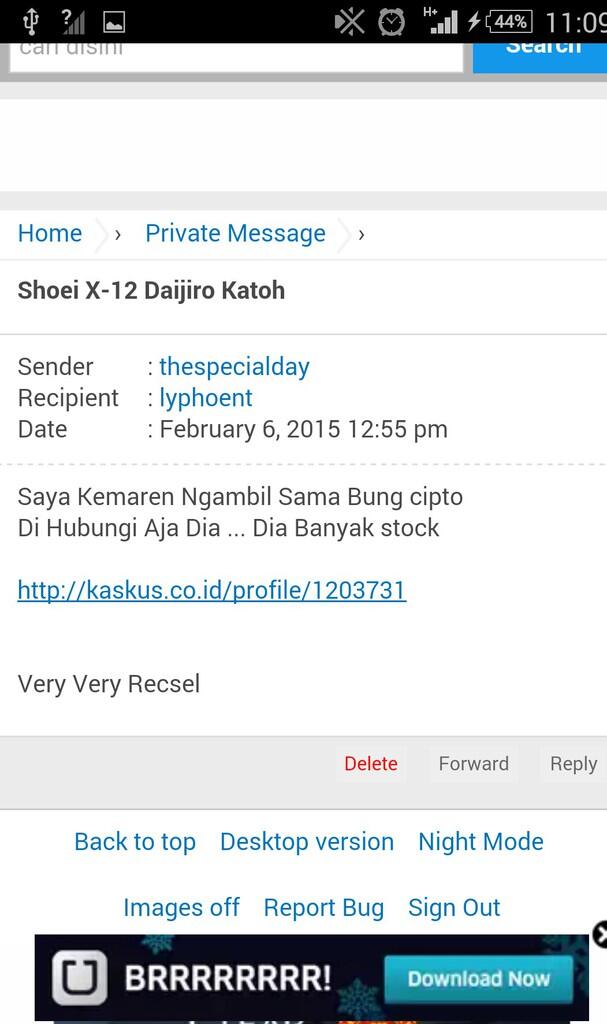607x1024 pixels.
Task: Switch to Desktop version
Action: (x=306, y=842)
